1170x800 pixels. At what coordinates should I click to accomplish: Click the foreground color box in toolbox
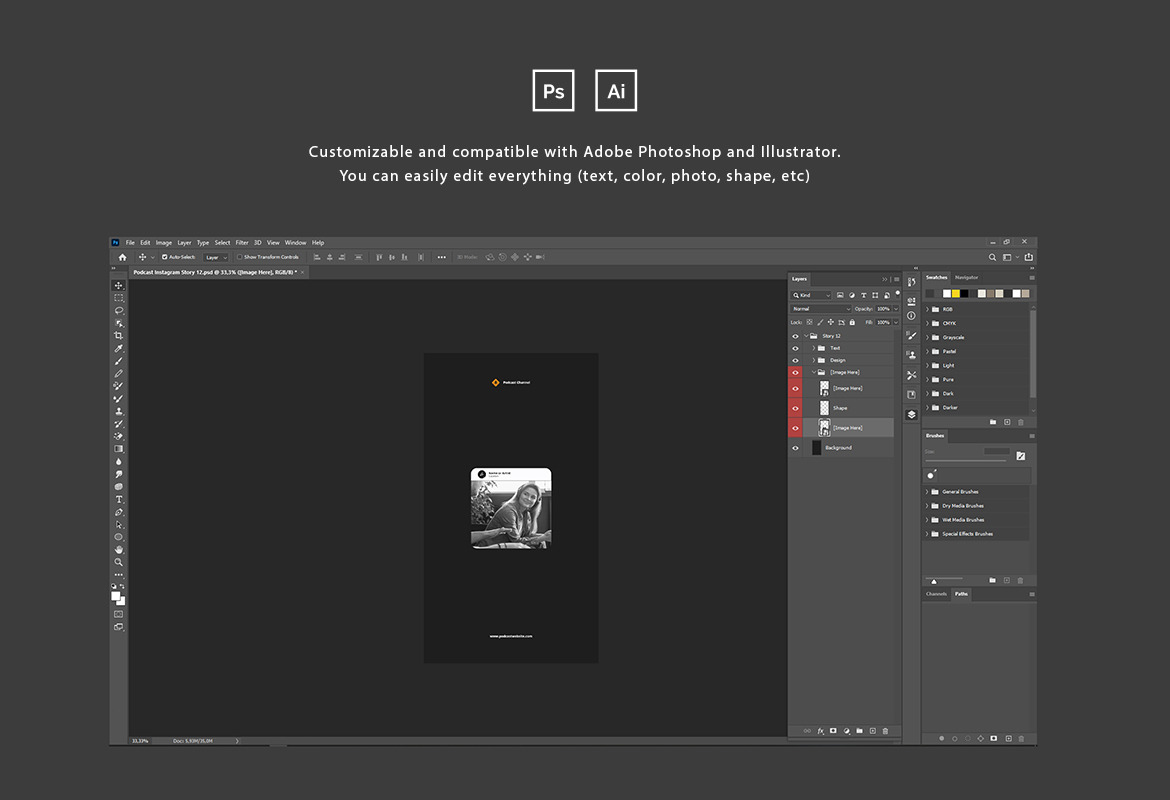pos(116,596)
